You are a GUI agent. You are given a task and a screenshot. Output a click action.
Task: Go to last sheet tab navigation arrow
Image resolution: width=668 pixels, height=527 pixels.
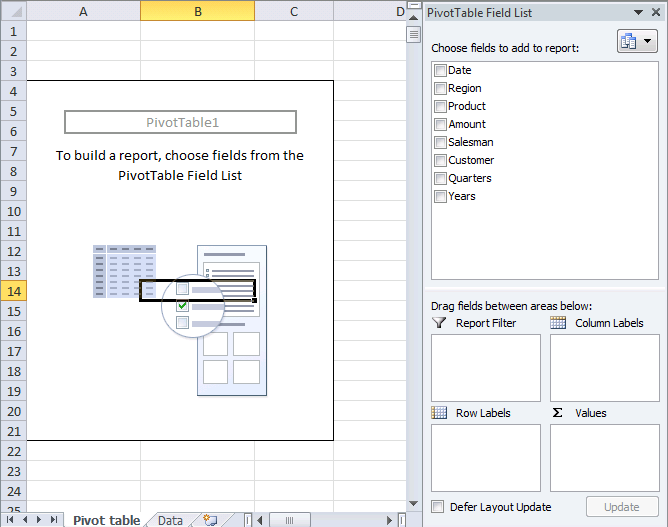point(54,520)
